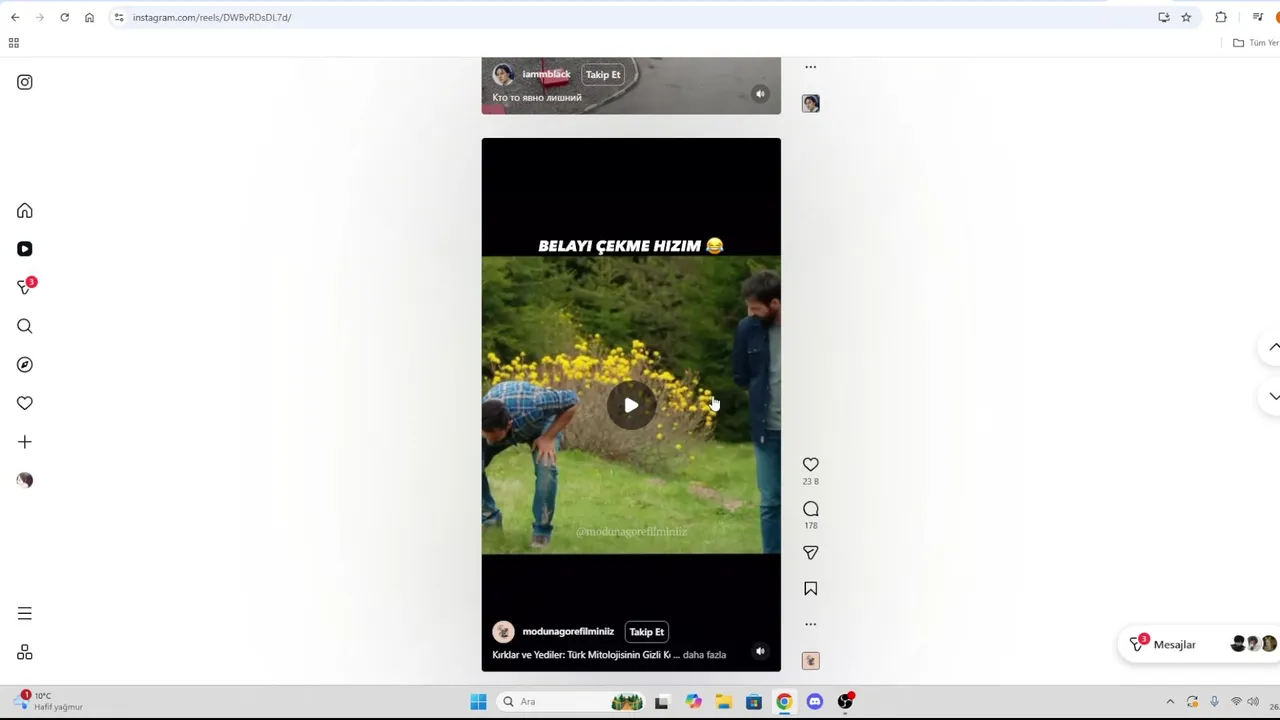Open the Instagram logo home link
The image size is (1280, 720).
click(x=25, y=82)
